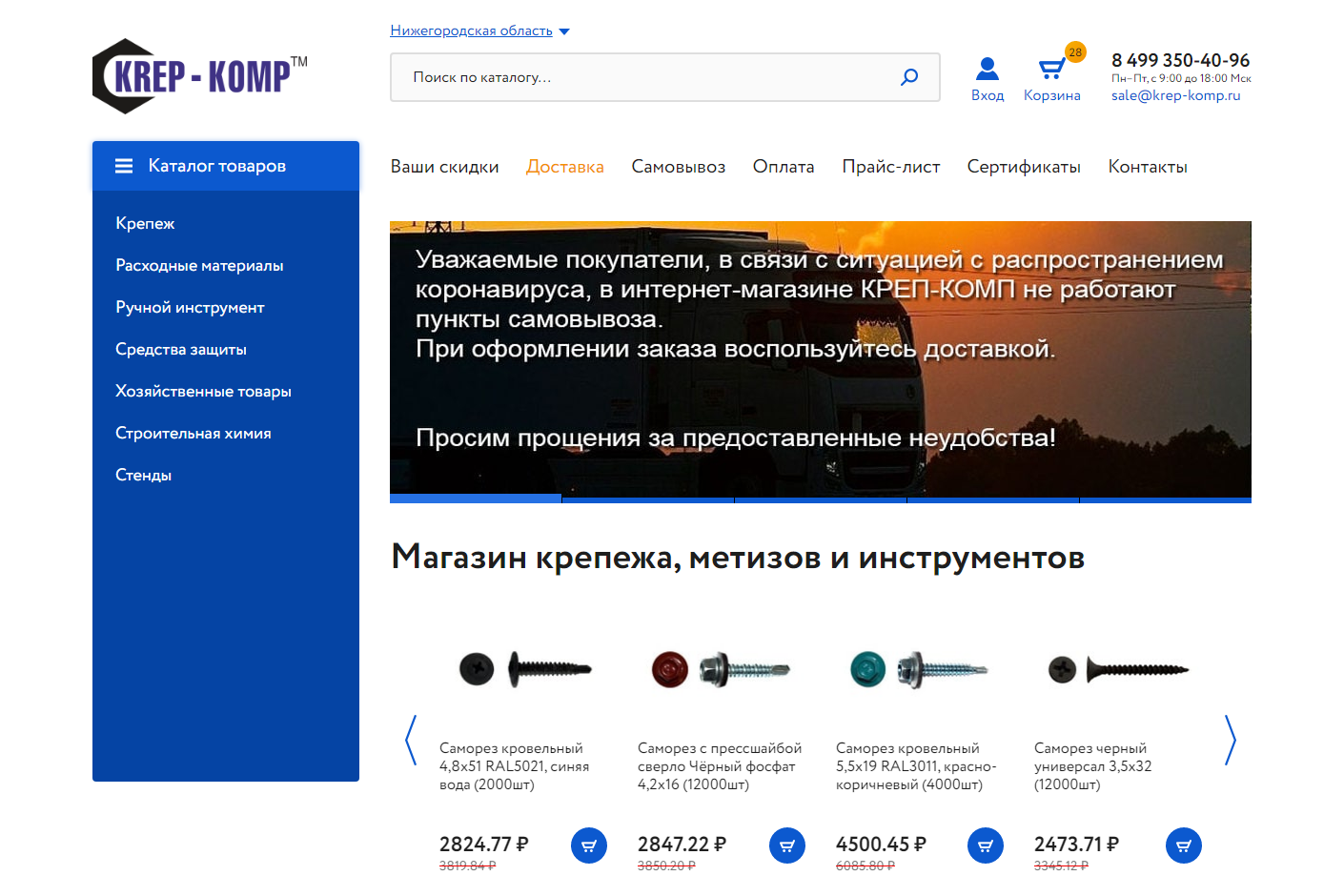Click the search magnifier icon
The height and width of the screenshot is (896, 1344).
click(908, 77)
